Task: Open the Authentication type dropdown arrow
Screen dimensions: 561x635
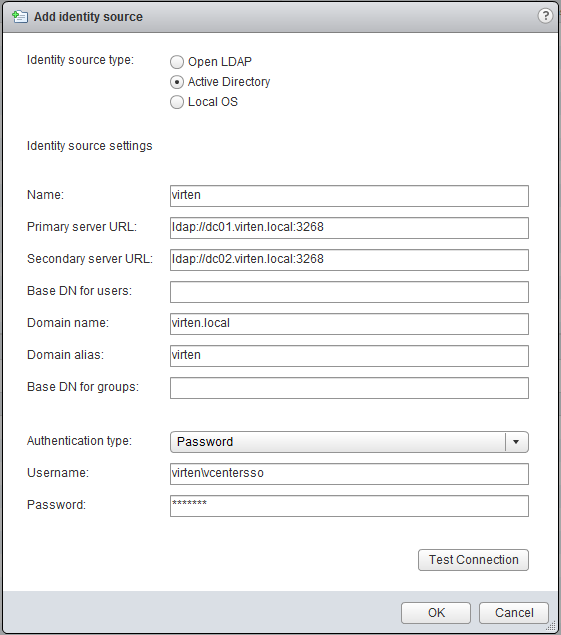Action: coord(516,442)
